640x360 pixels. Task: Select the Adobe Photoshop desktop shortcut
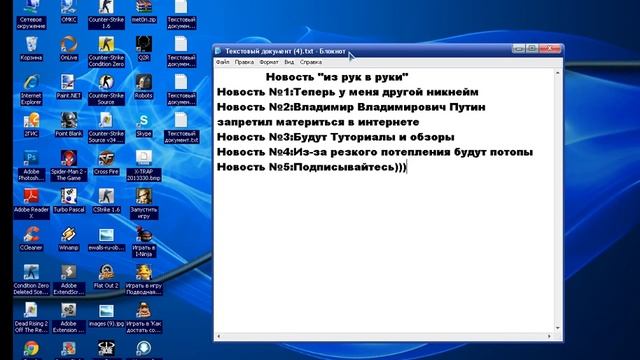[x=31, y=166]
